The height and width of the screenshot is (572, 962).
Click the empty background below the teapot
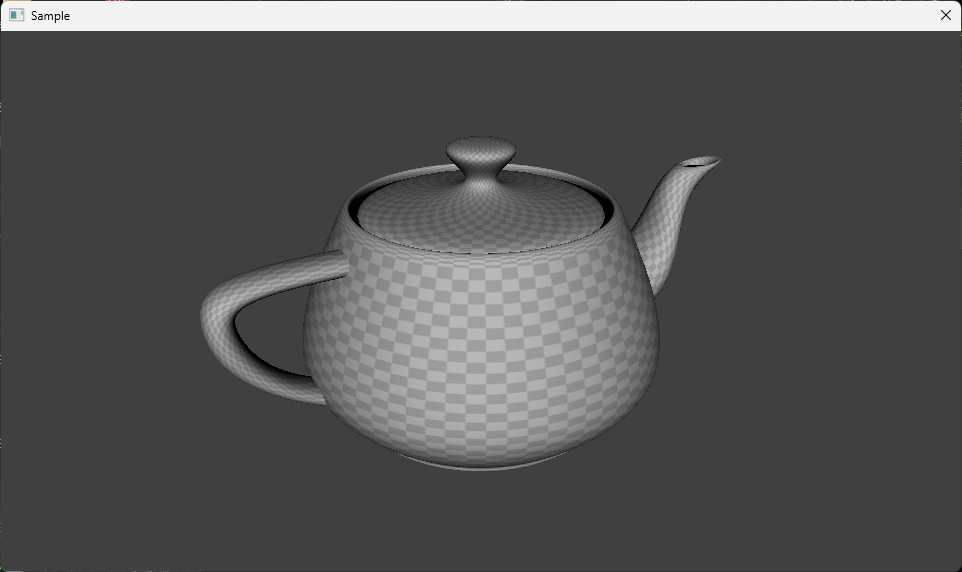click(x=480, y=520)
